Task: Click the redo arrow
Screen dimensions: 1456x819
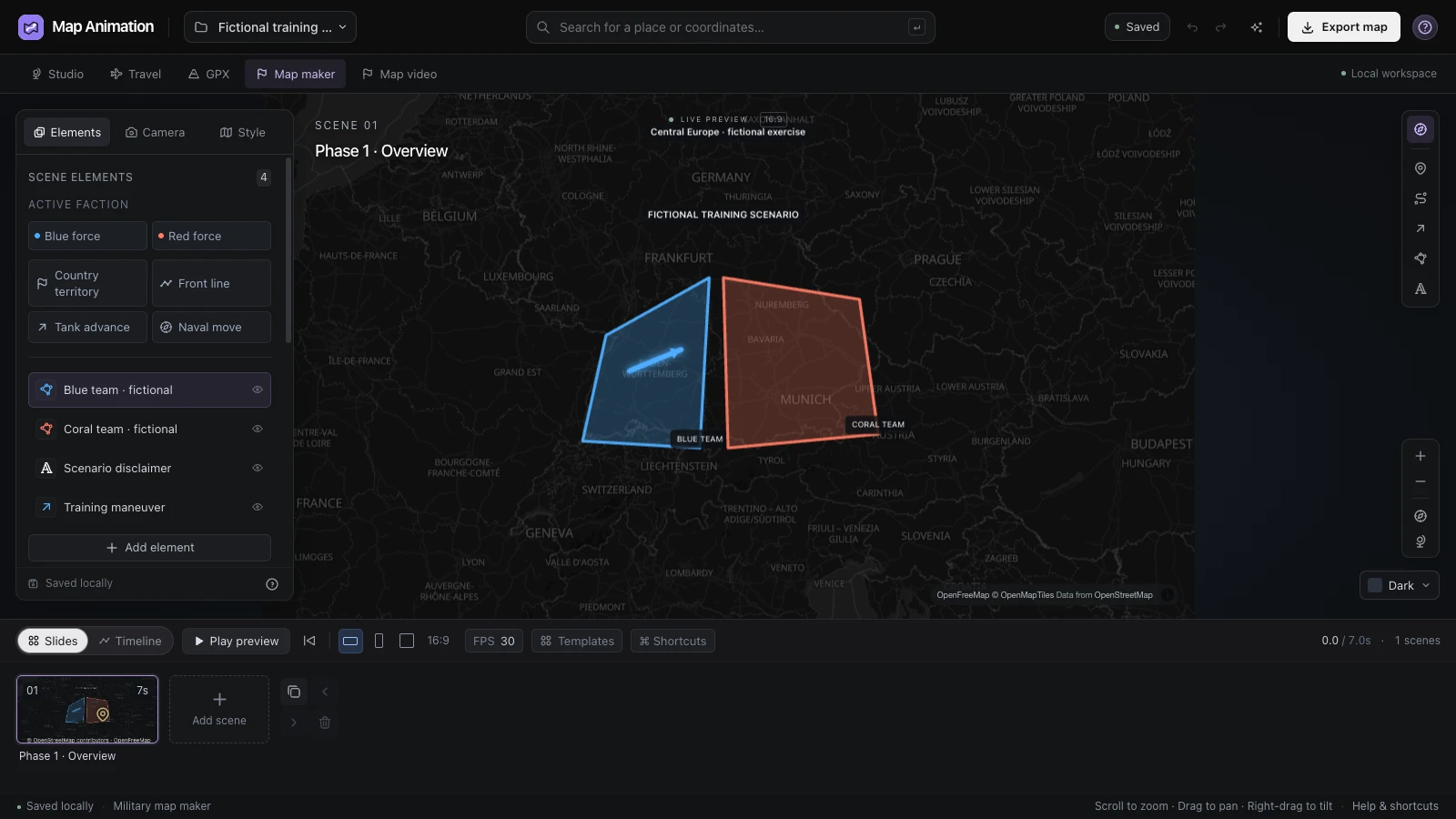Action: tap(1221, 27)
